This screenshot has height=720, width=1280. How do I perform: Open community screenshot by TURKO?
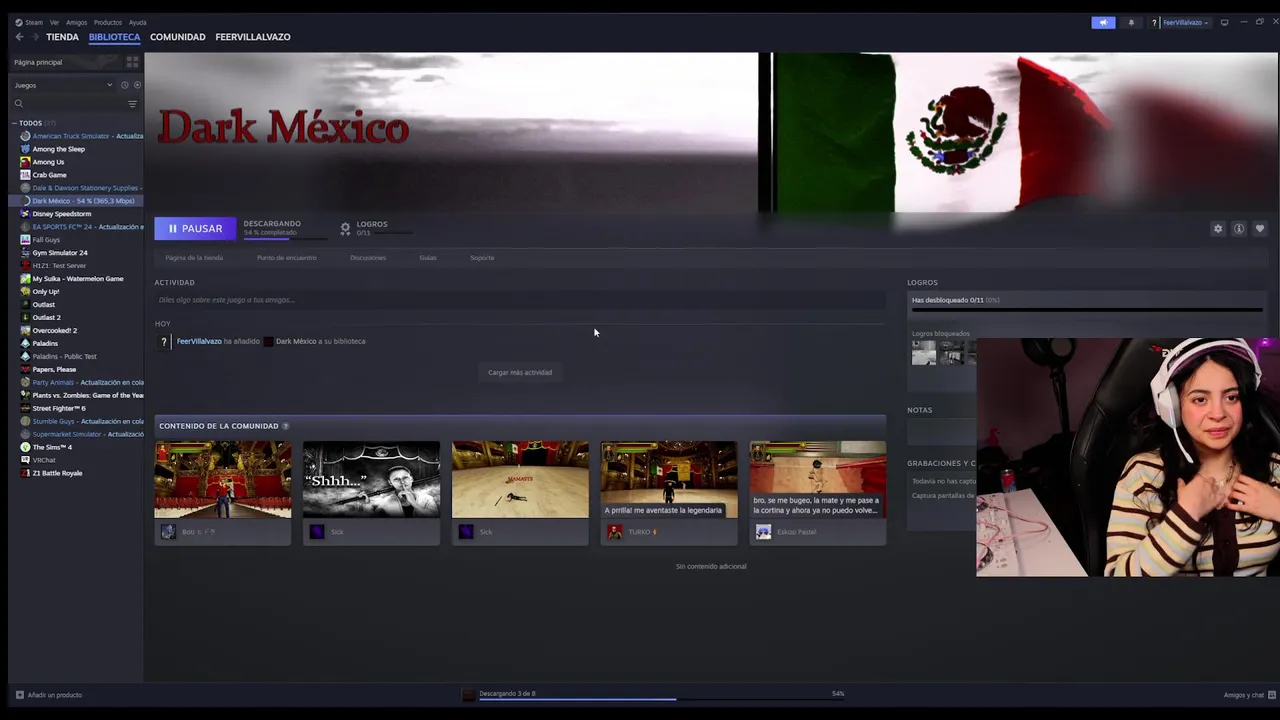coord(669,480)
